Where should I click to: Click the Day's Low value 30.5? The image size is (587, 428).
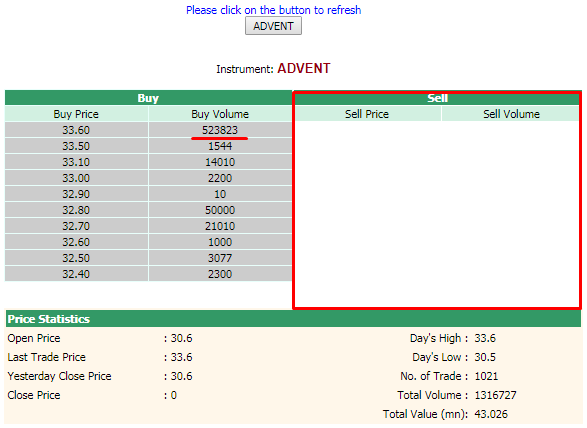pyautogui.click(x=485, y=357)
